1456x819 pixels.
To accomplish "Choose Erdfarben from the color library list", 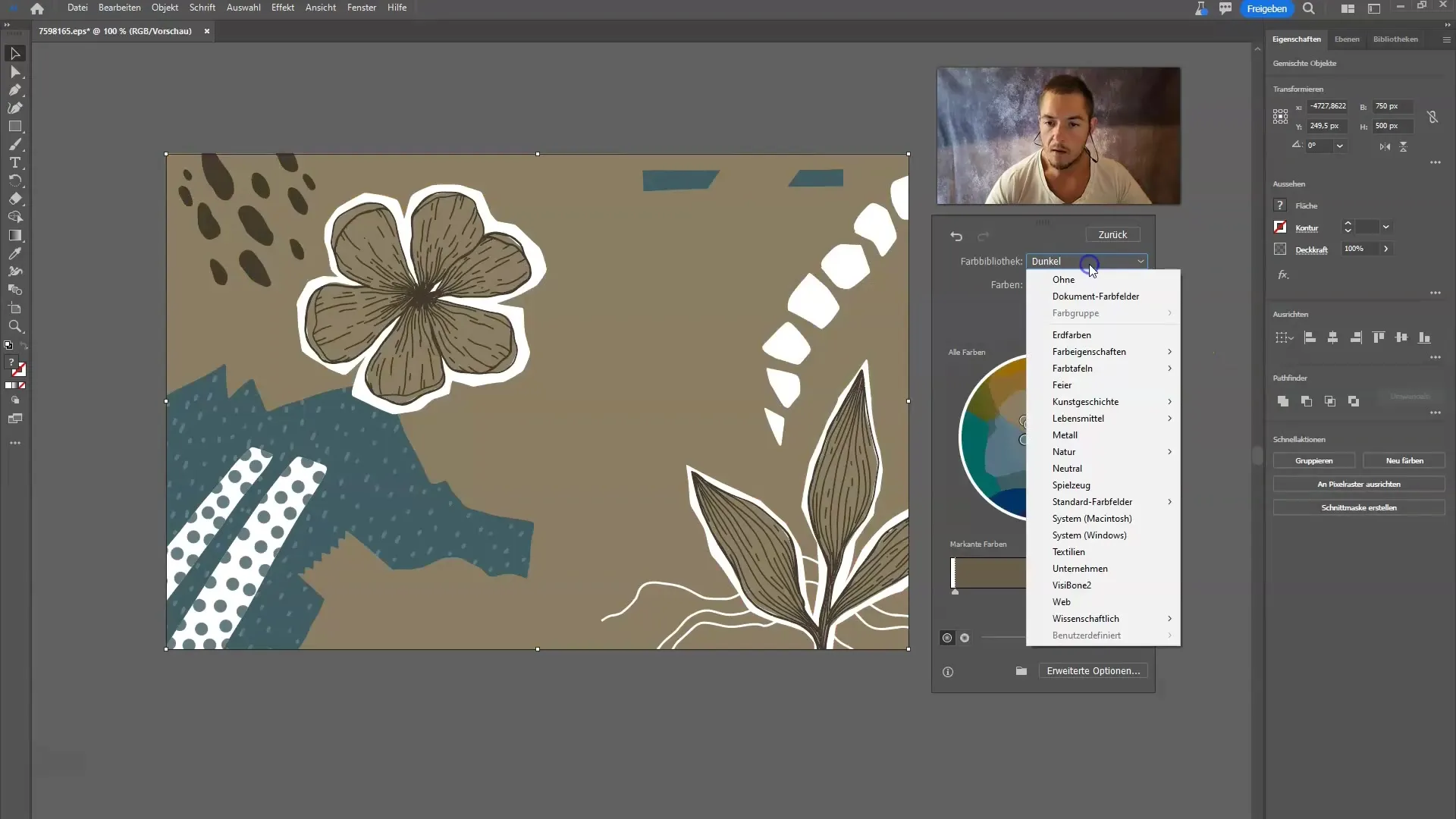I will tap(1103, 335).
